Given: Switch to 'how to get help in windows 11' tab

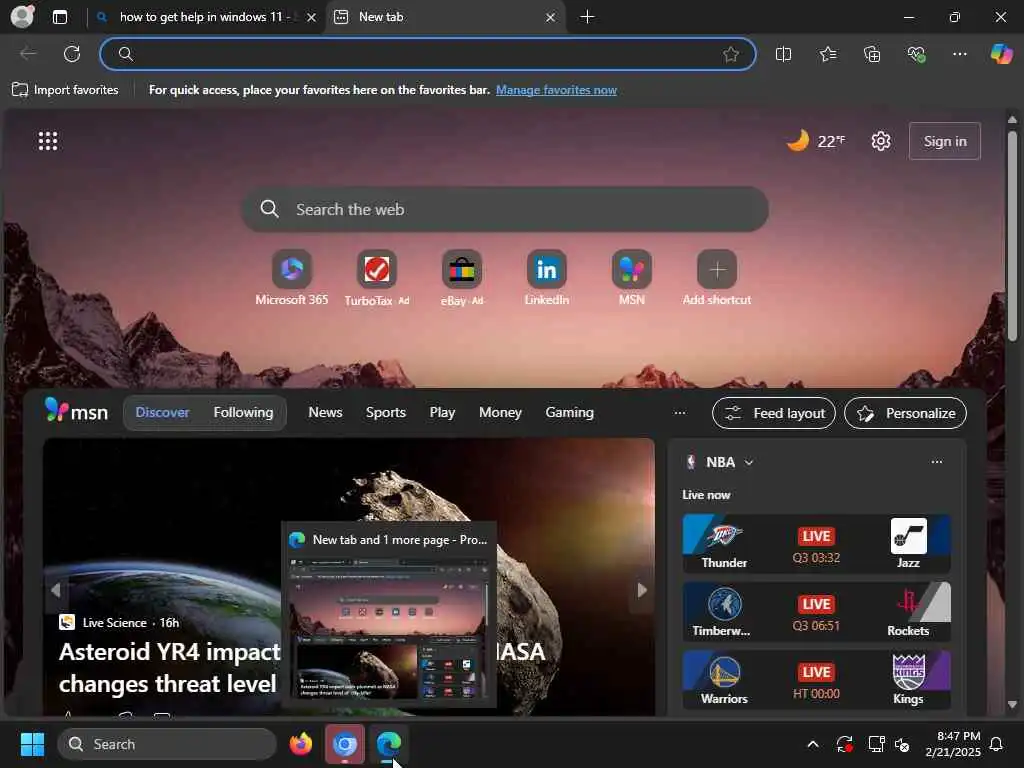Looking at the screenshot, I should pyautogui.click(x=204, y=17).
